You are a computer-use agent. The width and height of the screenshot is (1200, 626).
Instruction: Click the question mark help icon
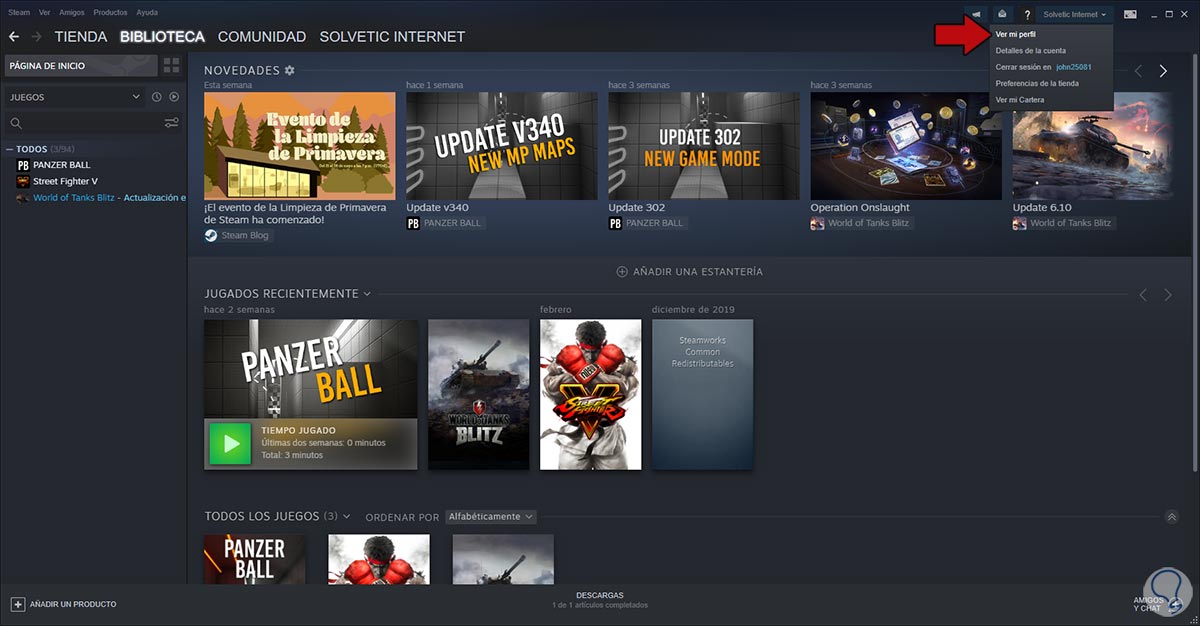coord(1027,14)
